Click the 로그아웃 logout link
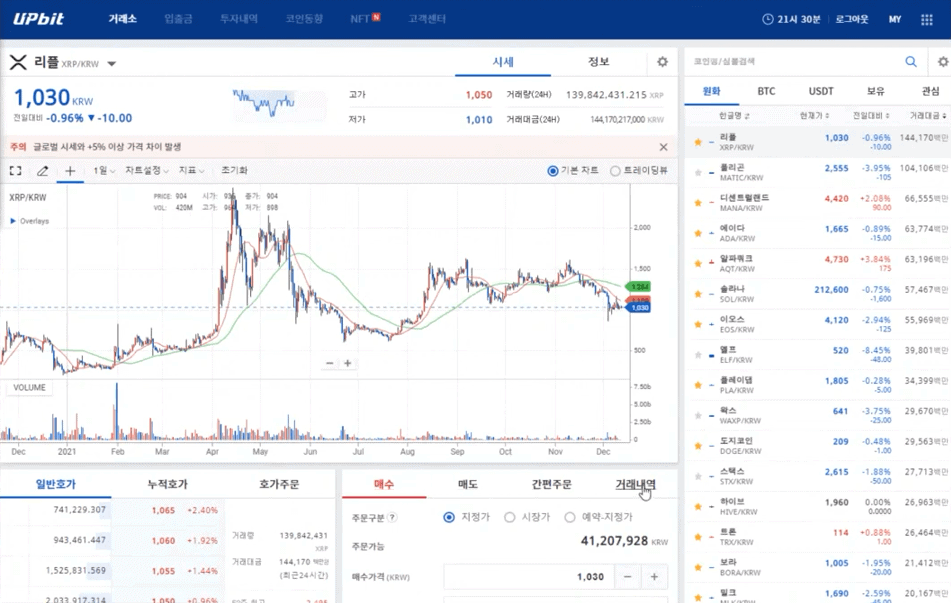Screen dimensions: 951x603 coord(852,19)
